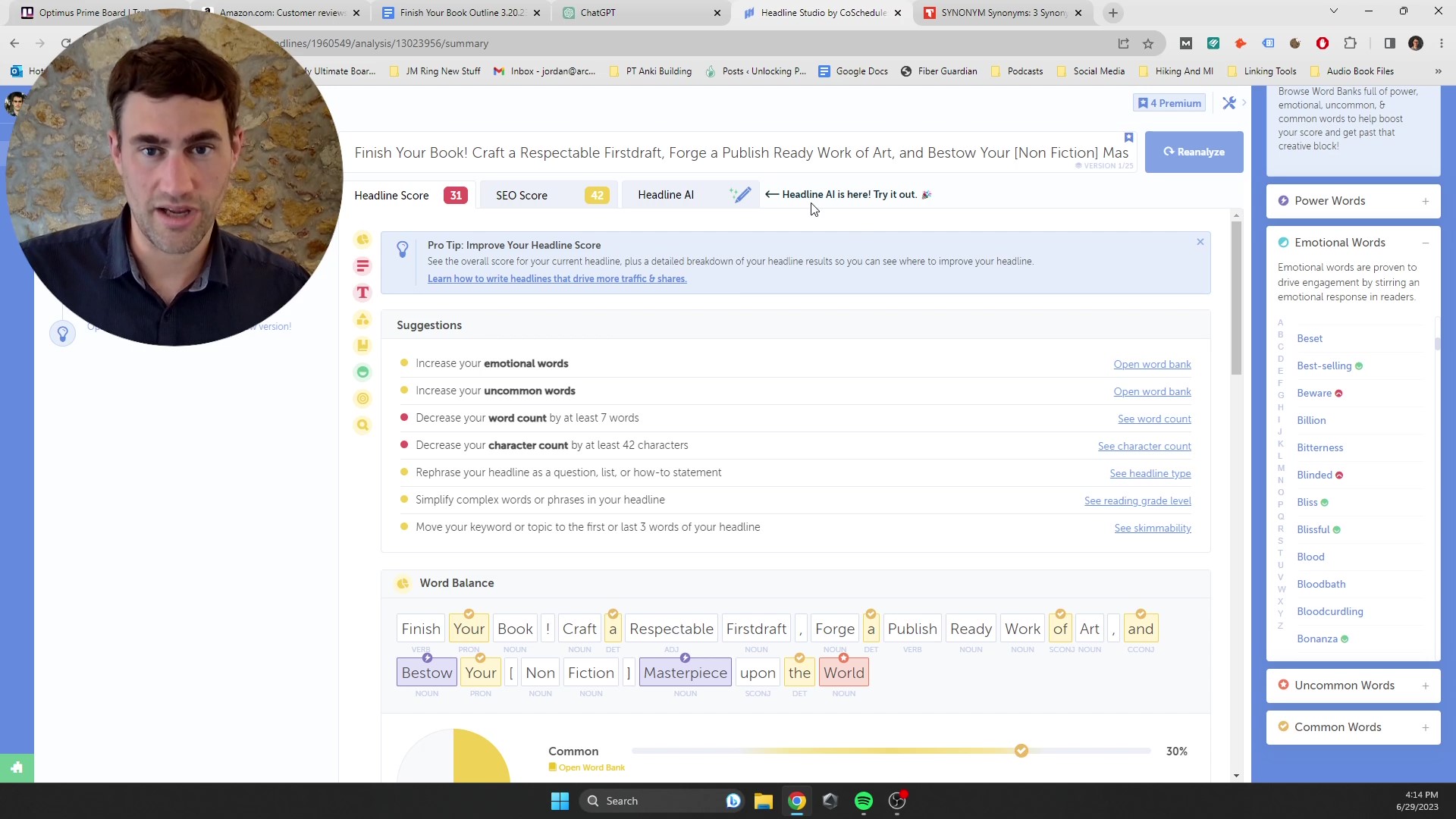
Task: Open the Social Media bookmark folder
Action: point(1090,71)
